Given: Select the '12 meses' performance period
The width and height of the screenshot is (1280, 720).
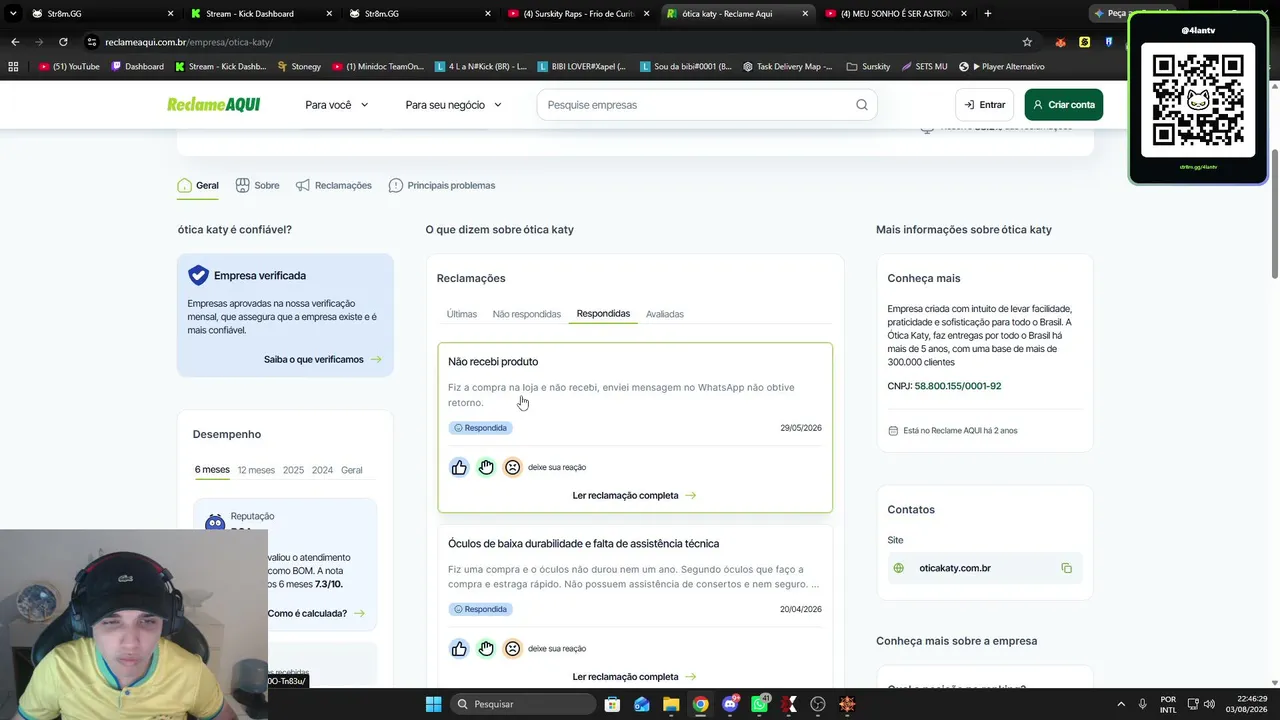Looking at the screenshot, I should click(x=255, y=470).
